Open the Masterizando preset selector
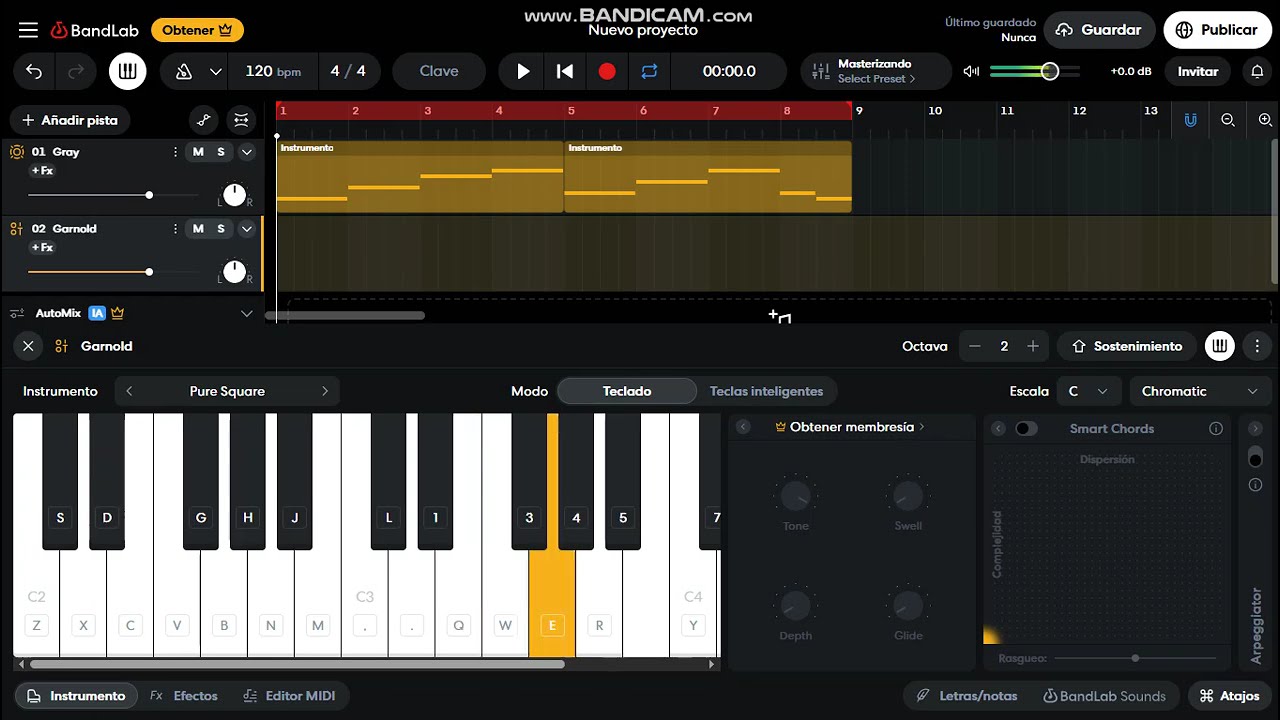This screenshot has width=1280, height=720. (876, 71)
